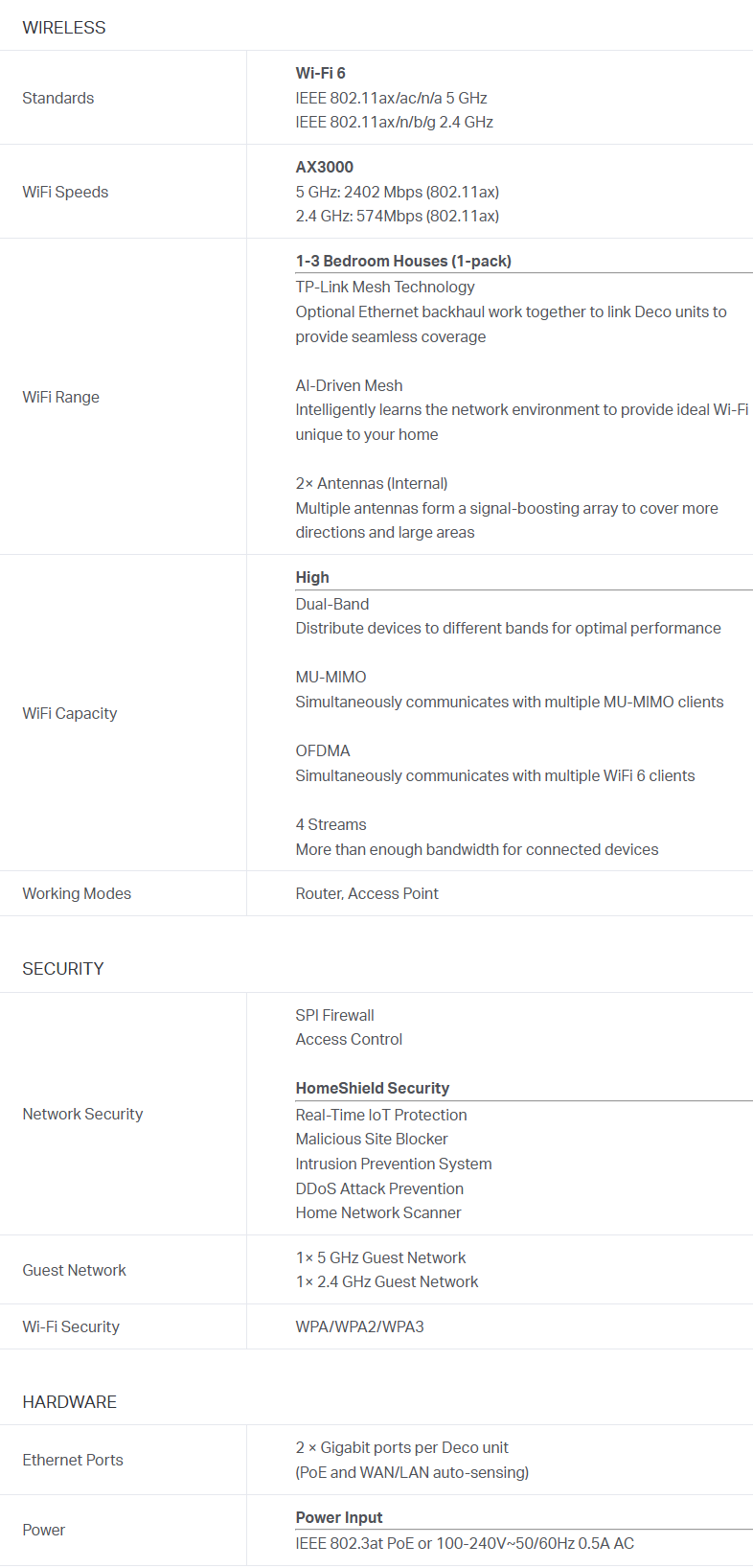Click the WiFi Capacity row label

[x=70, y=713]
